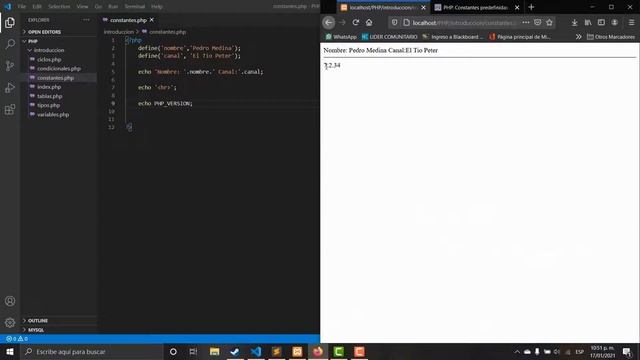Open Firefox hamburger menu
The width and height of the screenshot is (640, 360).
[x=631, y=22]
